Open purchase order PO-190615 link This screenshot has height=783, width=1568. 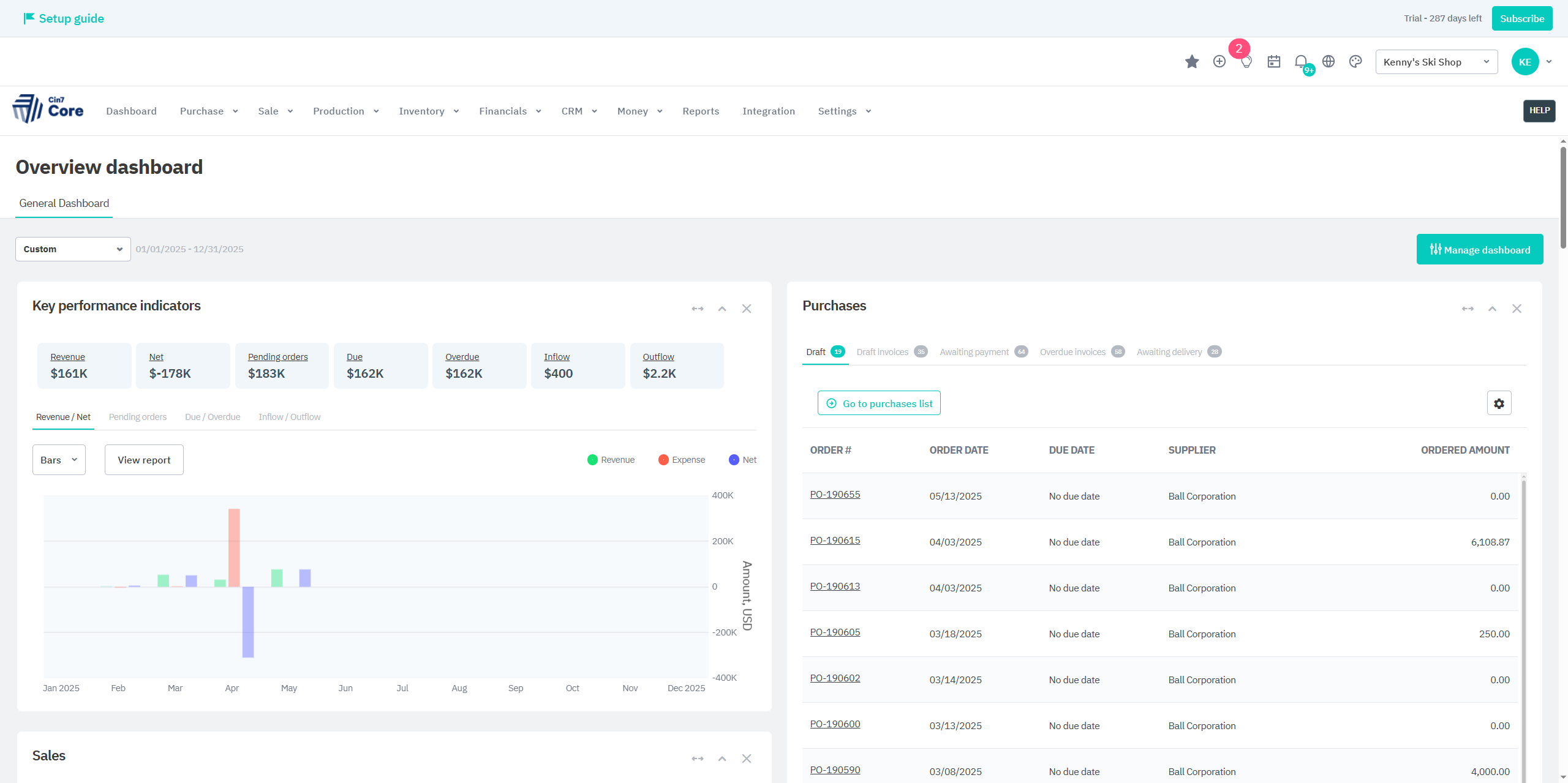(835, 541)
